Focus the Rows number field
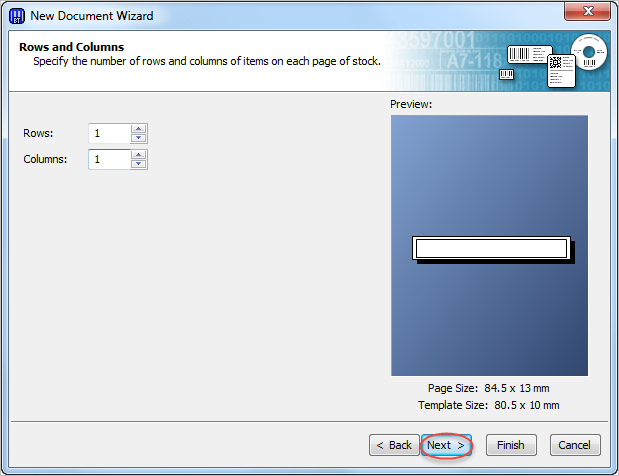Image resolution: width=619 pixels, height=476 pixels. tap(109, 133)
